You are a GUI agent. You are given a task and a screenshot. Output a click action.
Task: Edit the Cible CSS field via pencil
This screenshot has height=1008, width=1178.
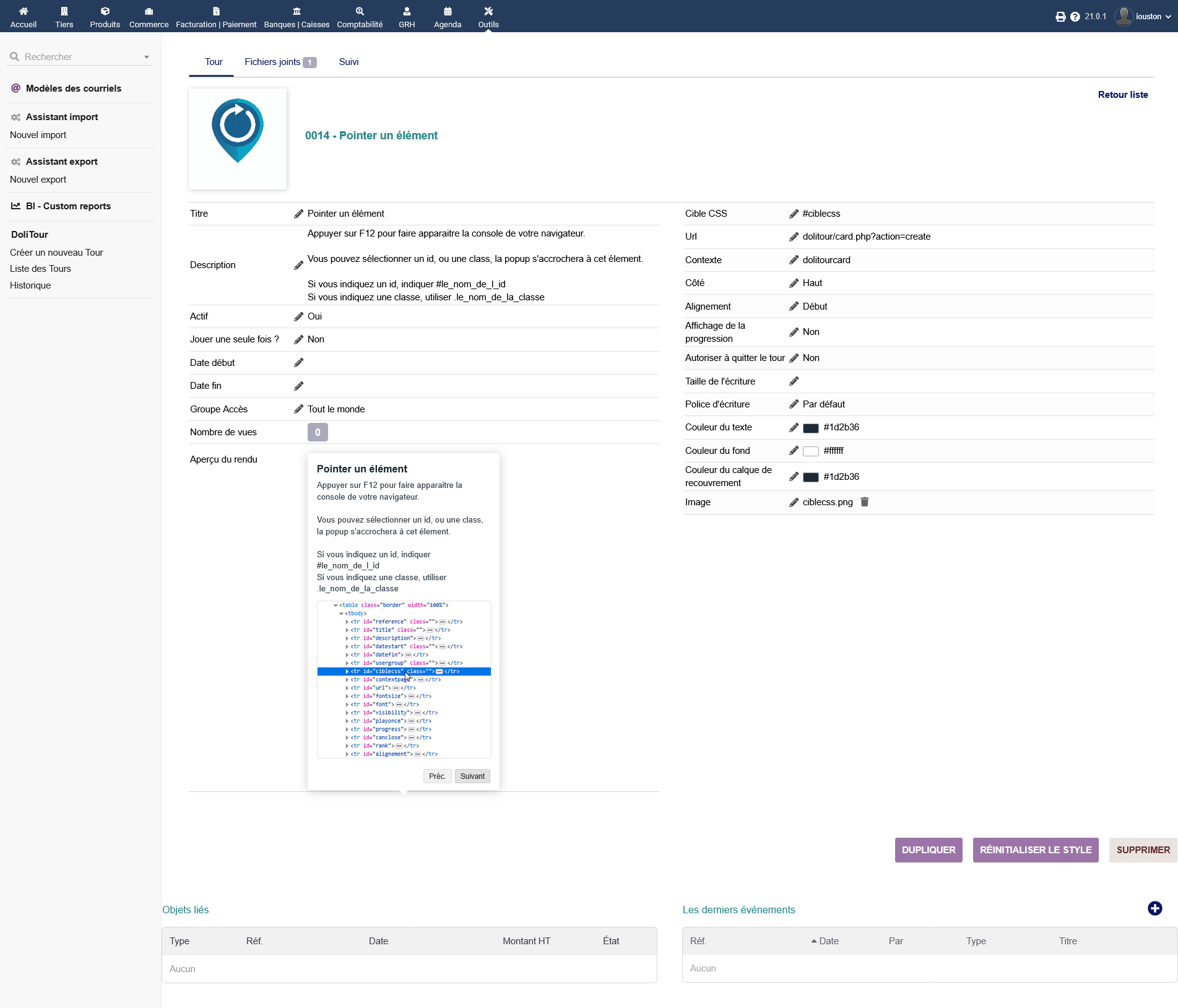pos(794,214)
